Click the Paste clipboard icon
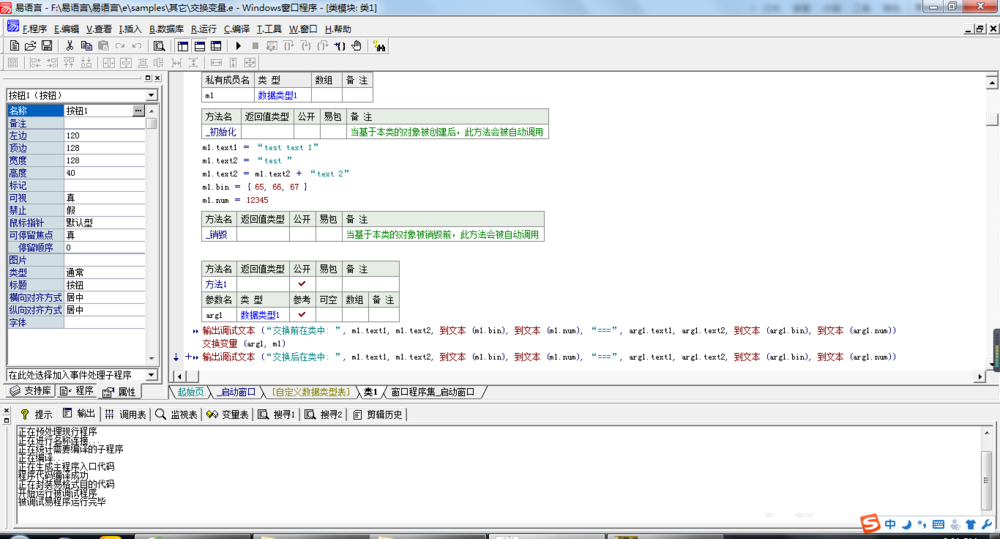This screenshot has width=1000, height=539. click(x=103, y=46)
